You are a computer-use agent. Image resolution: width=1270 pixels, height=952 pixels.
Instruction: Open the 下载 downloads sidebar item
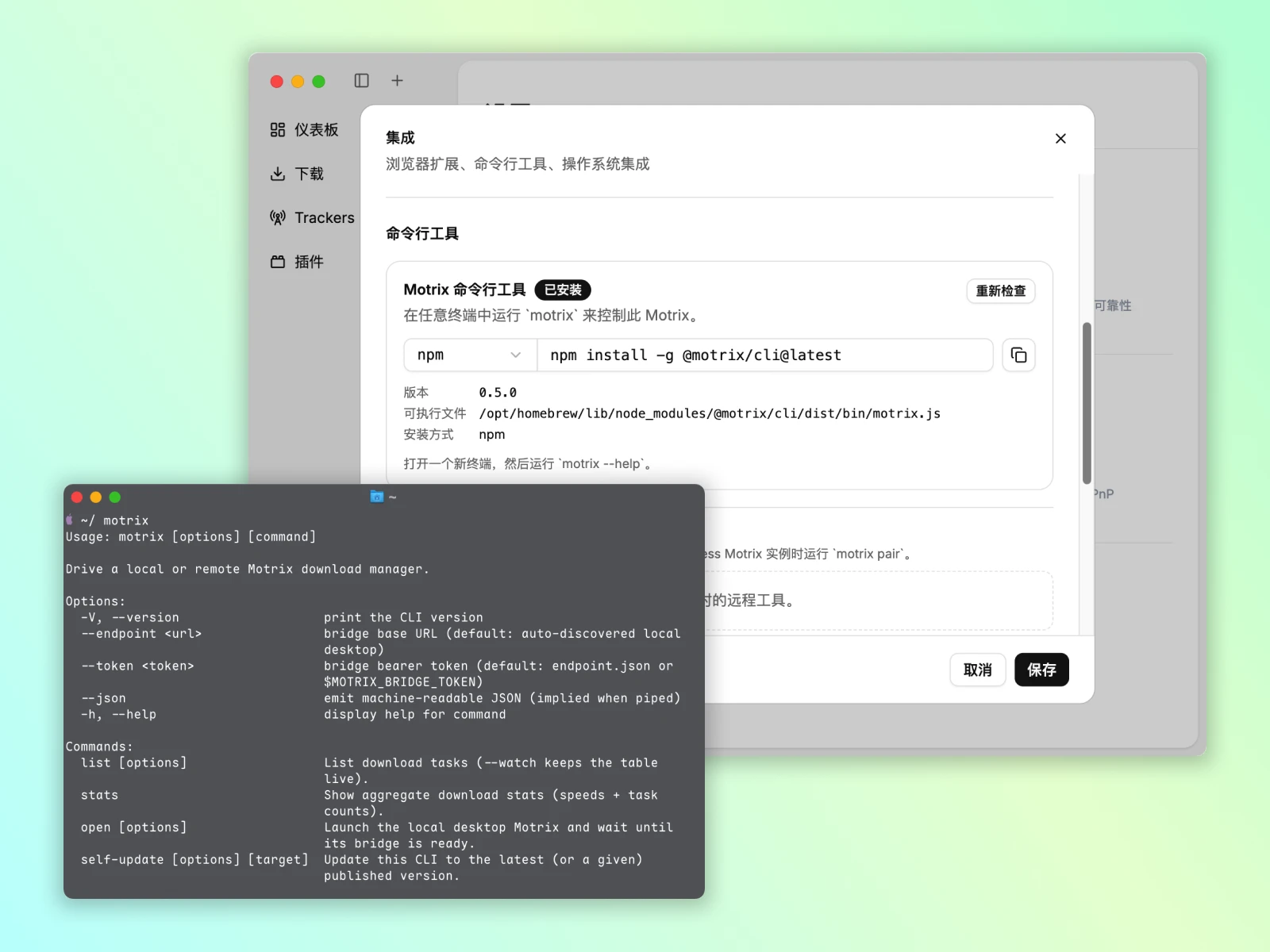tap(298, 174)
